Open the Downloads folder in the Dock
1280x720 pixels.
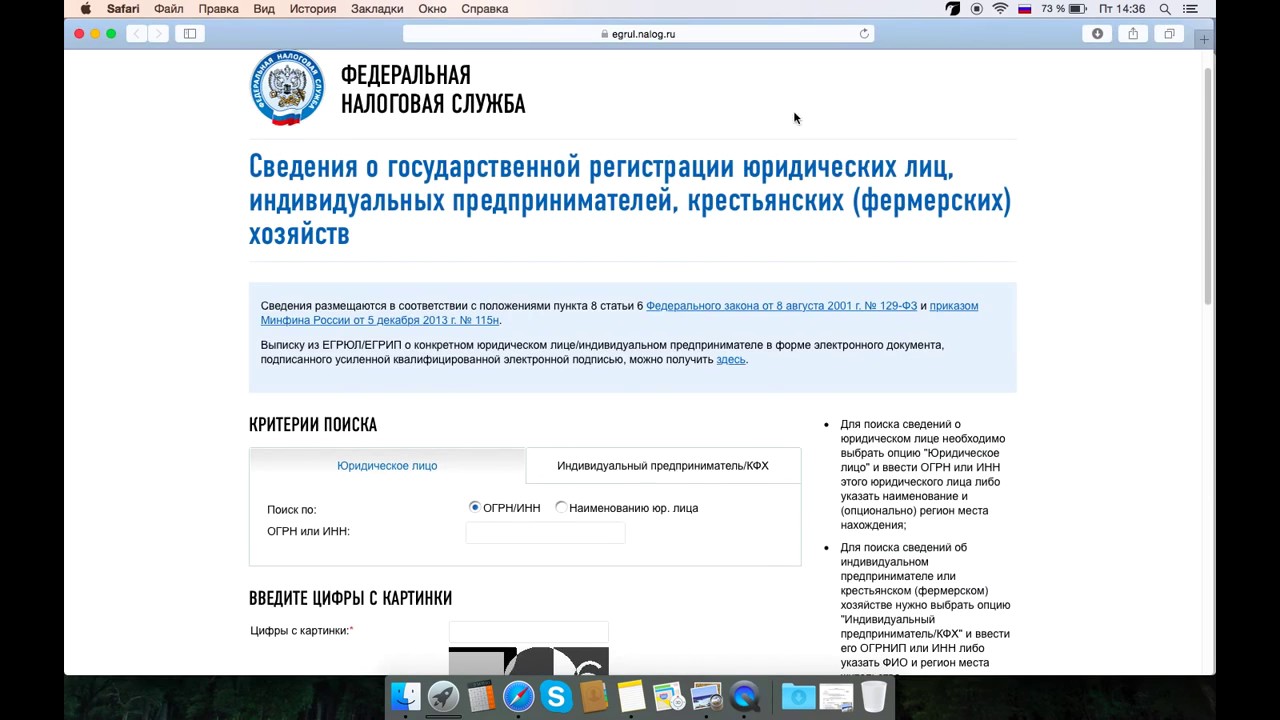click(x=798, y=697)
